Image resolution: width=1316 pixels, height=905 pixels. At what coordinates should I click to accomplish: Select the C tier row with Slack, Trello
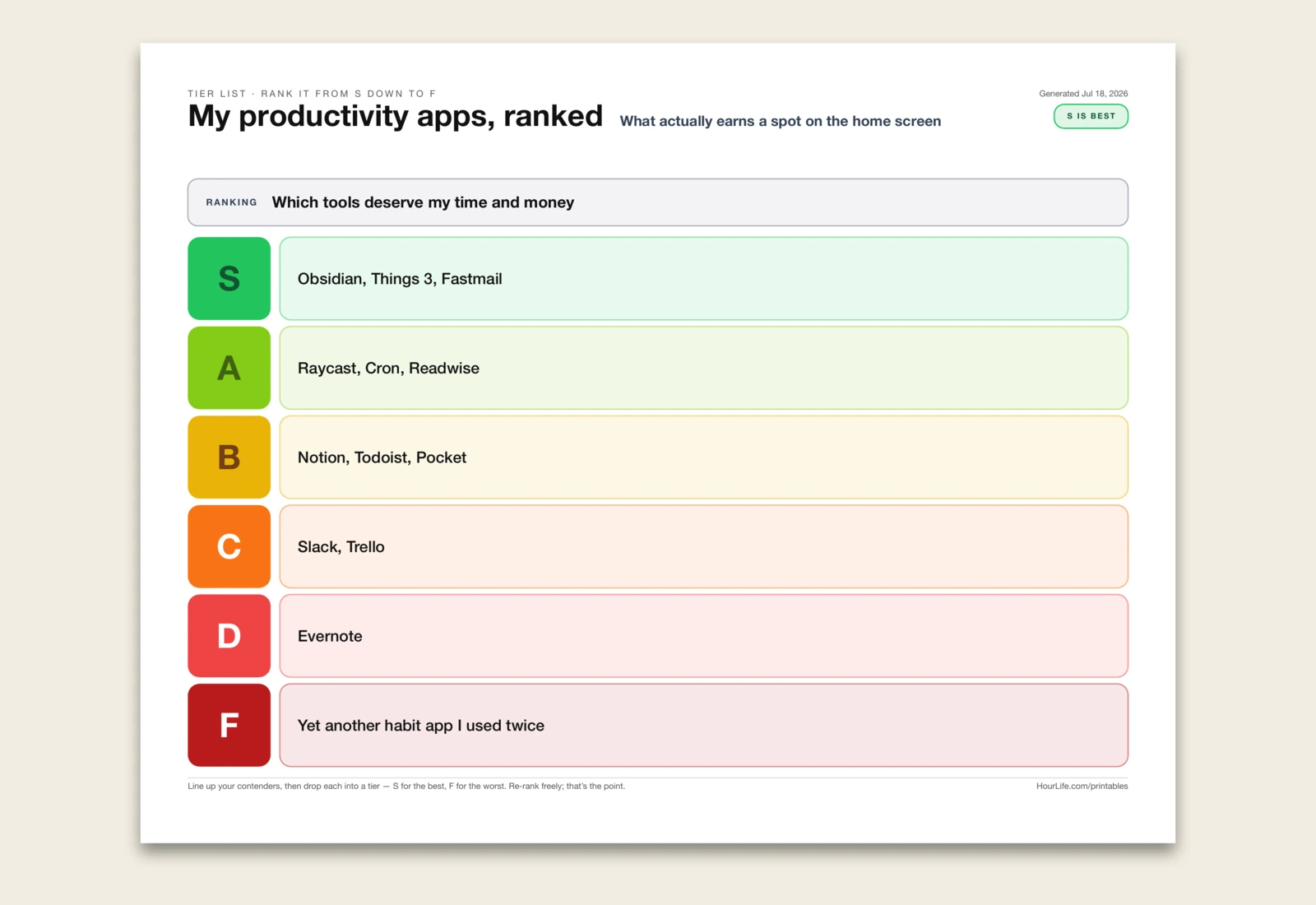tap(703, 546)
